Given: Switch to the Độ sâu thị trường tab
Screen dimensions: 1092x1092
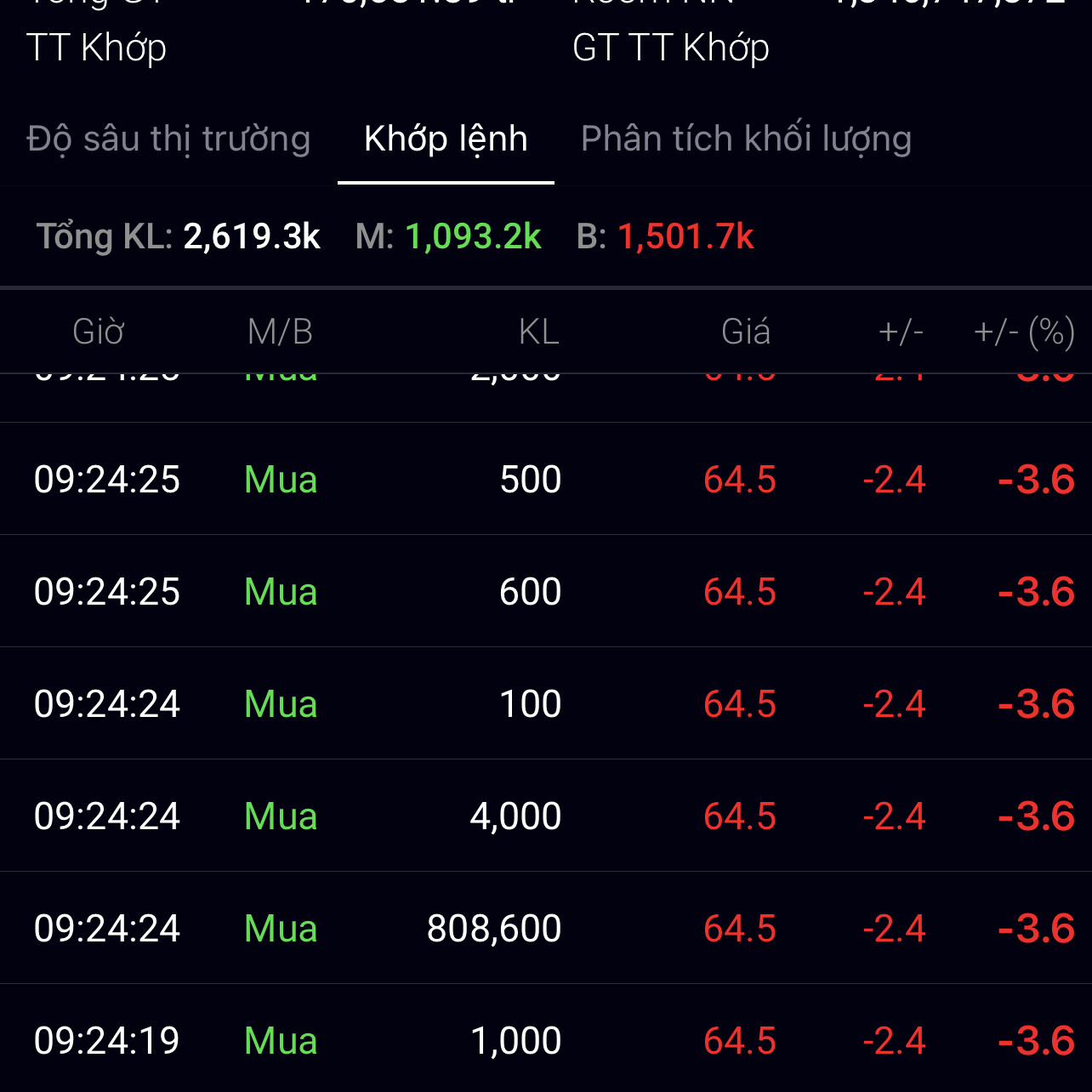Looking at the screenshot, I should pyautogui.click(x=168, y=139).
